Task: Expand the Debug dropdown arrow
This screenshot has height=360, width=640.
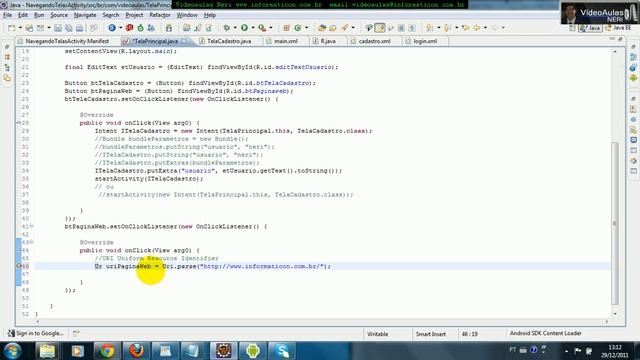Action: tap(235, 28)
